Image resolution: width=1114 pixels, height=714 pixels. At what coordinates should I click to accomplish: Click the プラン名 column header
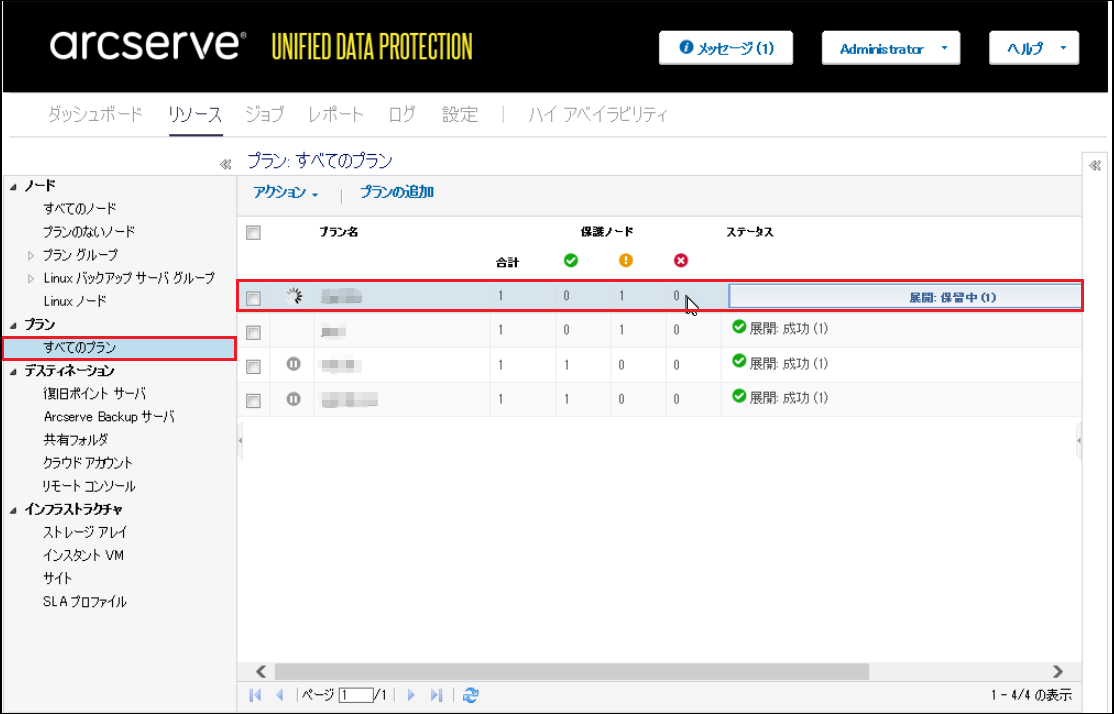tap(339, 232)
